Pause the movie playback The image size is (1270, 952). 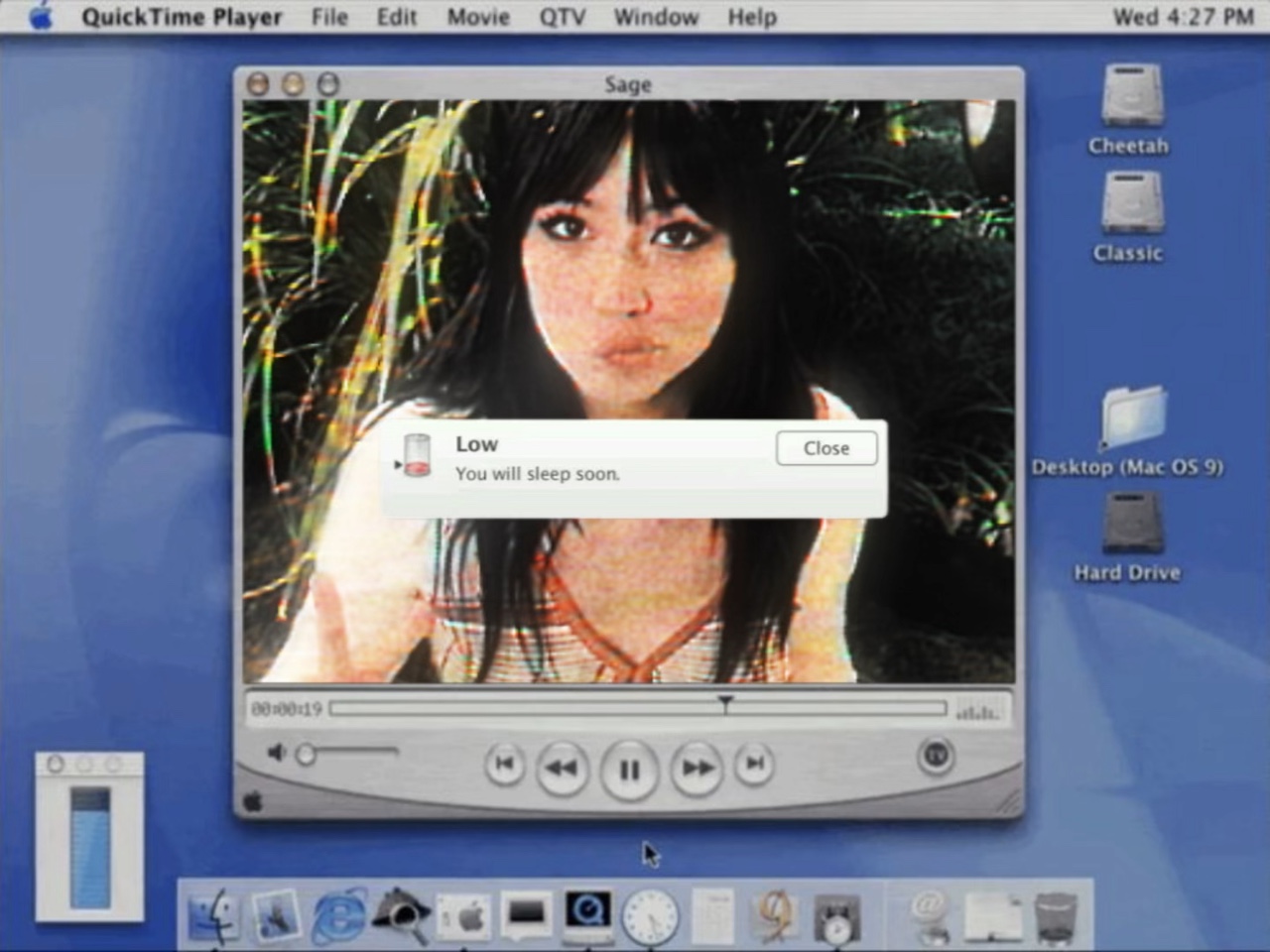point(629,769)
